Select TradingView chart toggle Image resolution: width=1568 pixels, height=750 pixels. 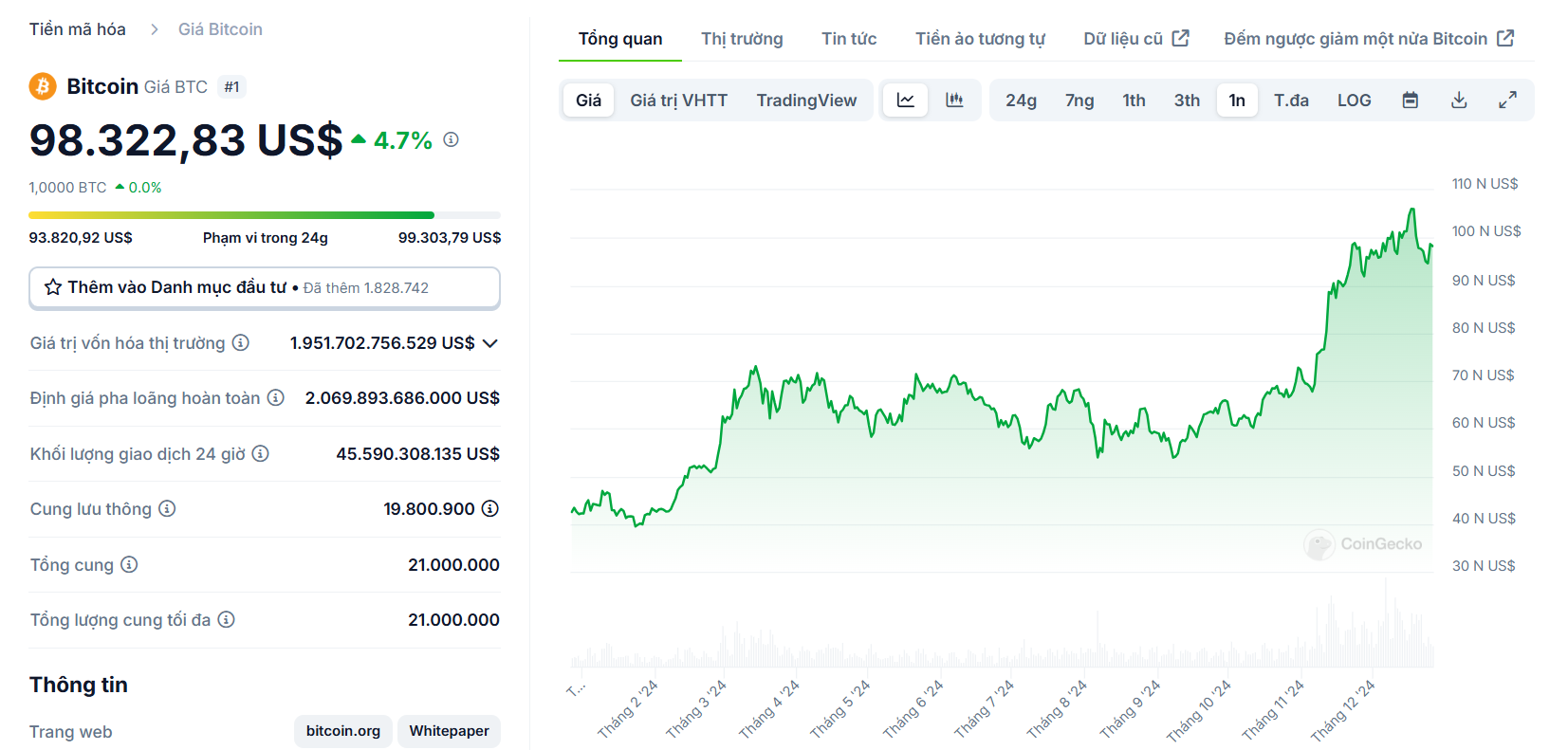806,101
